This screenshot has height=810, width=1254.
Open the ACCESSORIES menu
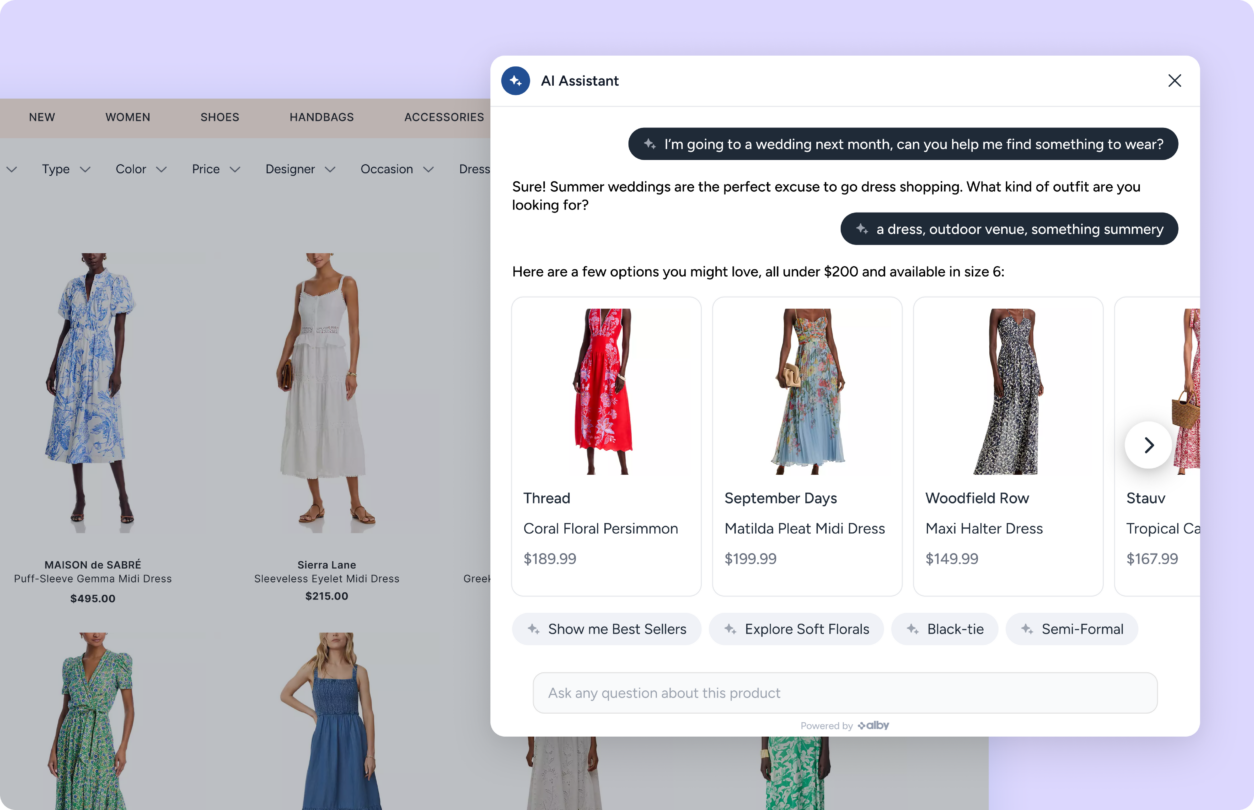(x=444, y=117)
